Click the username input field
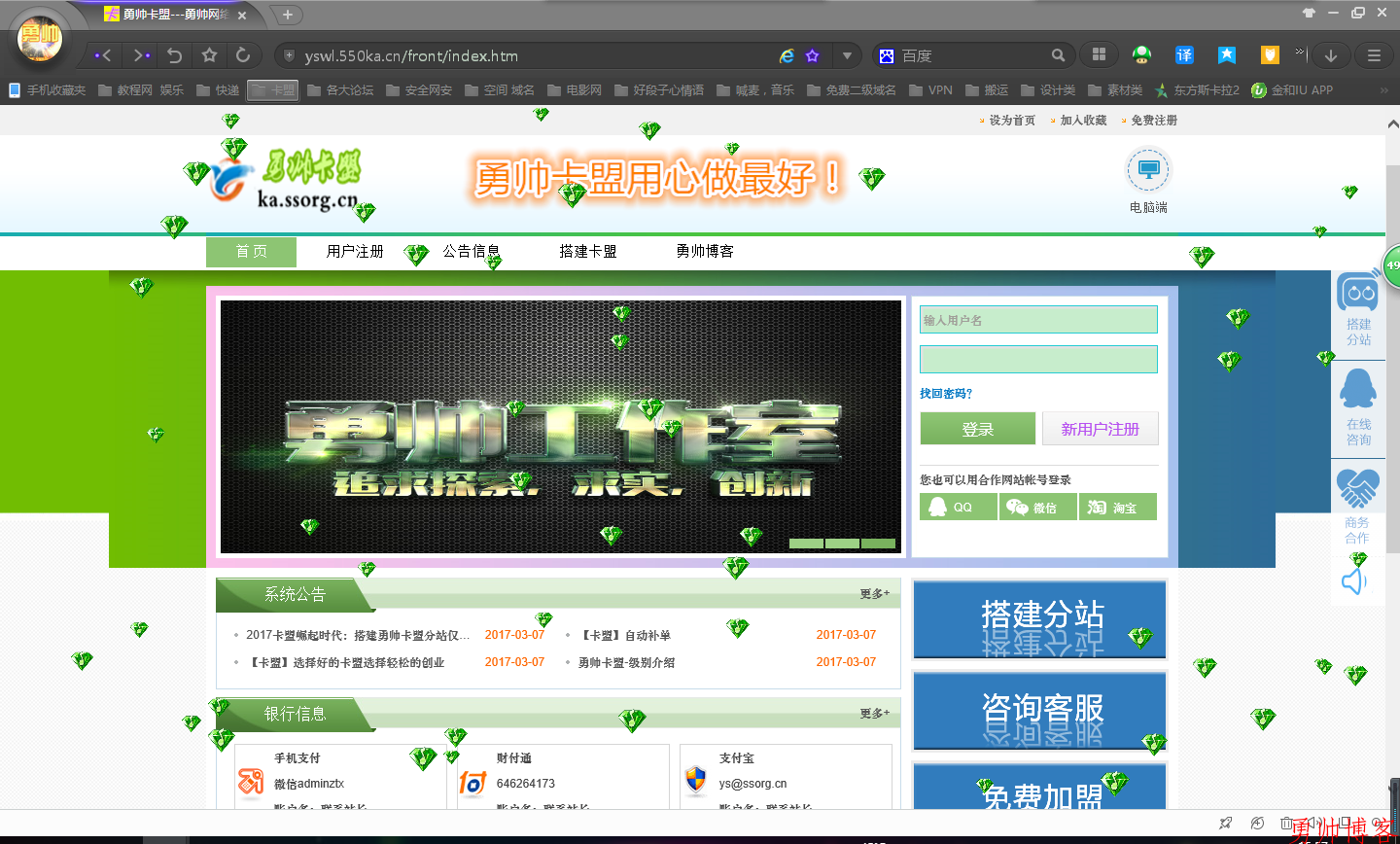Image resolution: width=1400 pixels, height=844 pixels. click(x=1038, y=320)
